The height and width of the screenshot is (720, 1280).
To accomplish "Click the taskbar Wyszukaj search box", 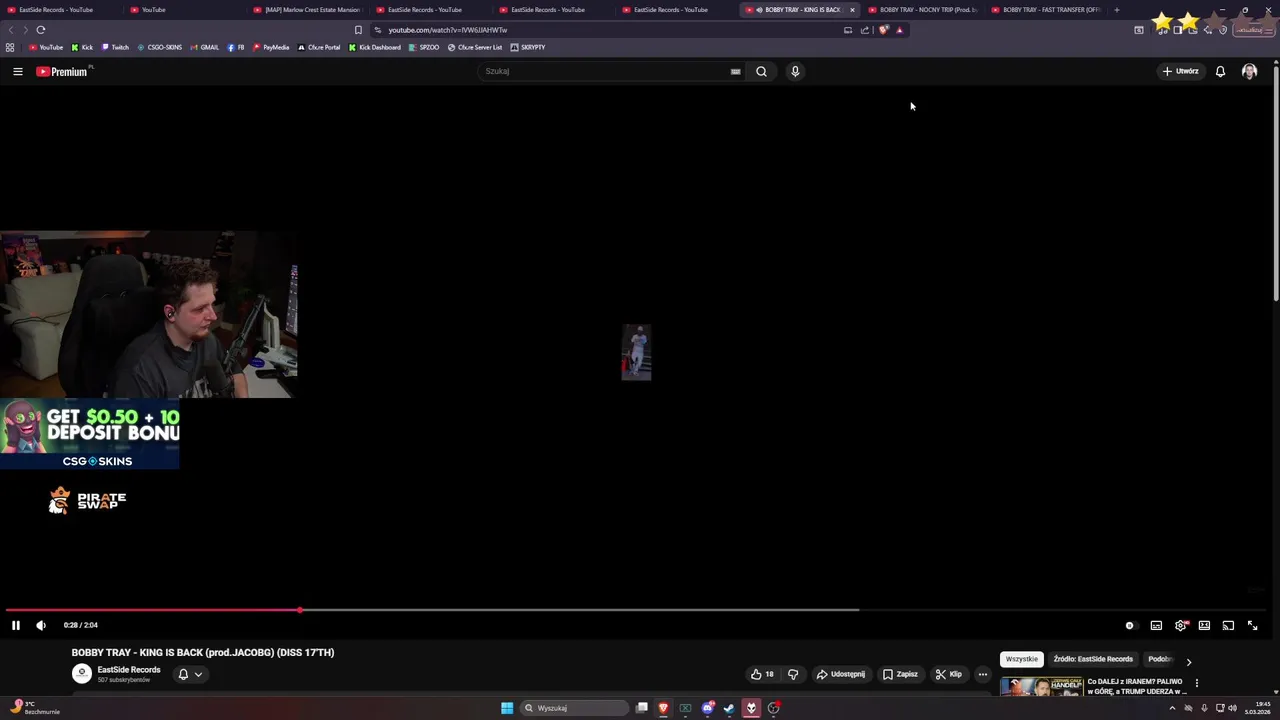I will click(x=575, y=708).
